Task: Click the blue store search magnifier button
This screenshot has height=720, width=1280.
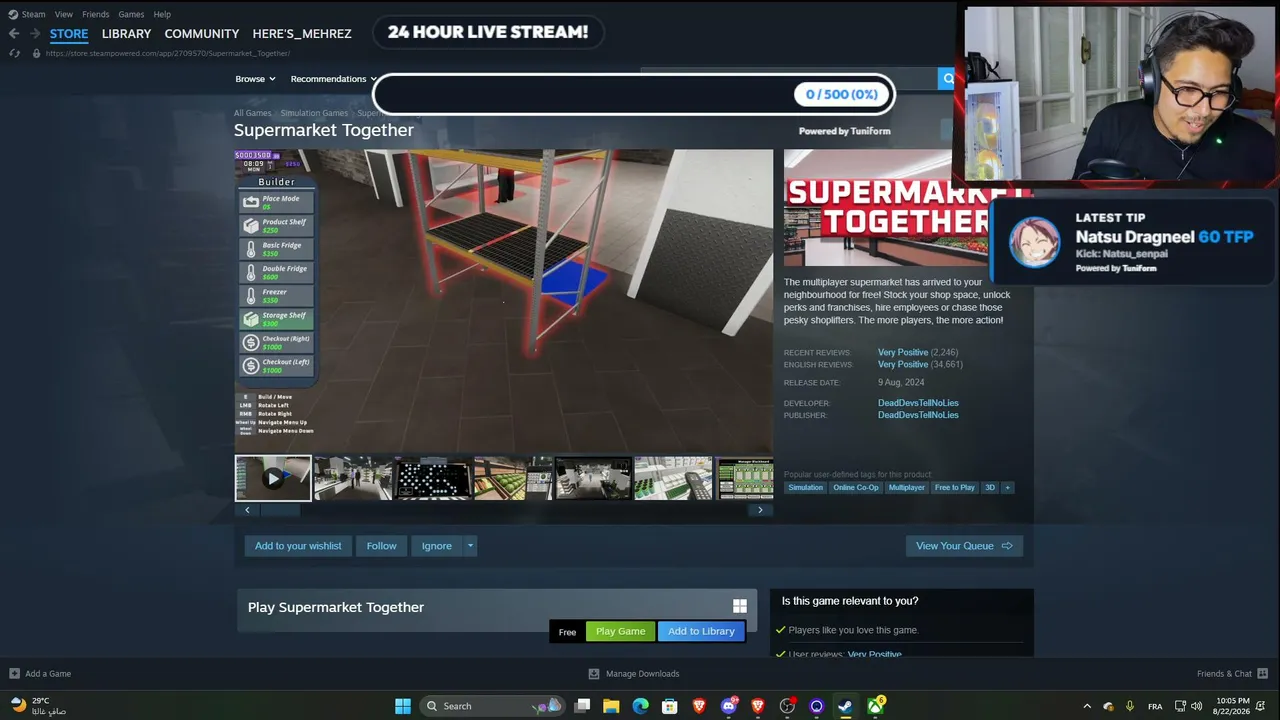Action: click(946, 79)
